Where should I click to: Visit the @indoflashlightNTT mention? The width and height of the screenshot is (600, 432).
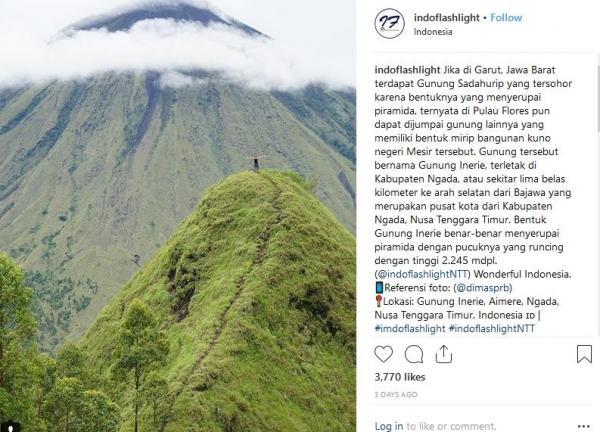point(422,274)
